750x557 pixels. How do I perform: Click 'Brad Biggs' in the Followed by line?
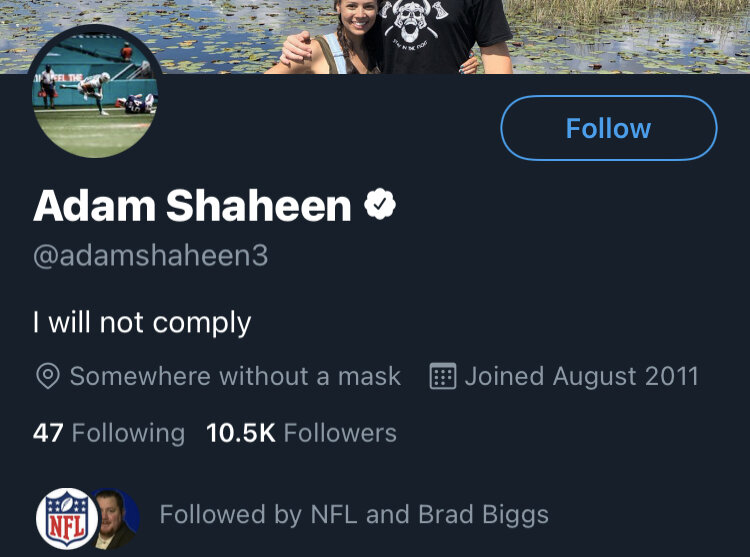point(483,515)
